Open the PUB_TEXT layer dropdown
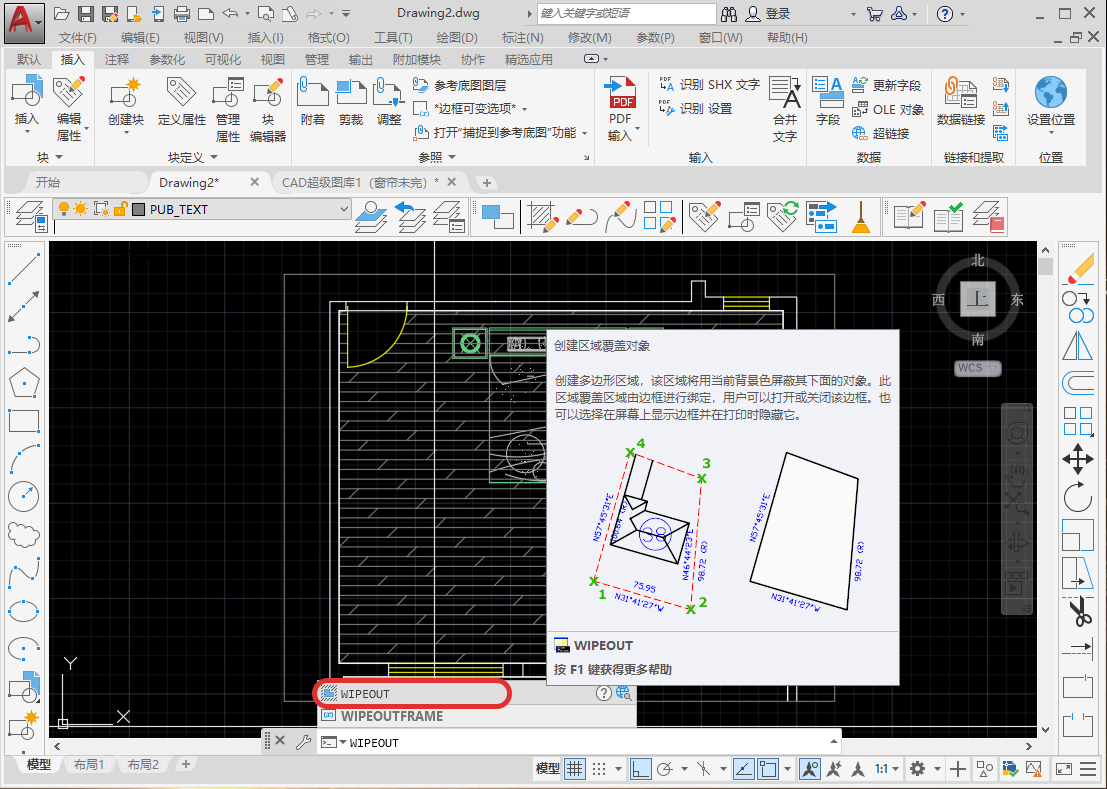This screenshot has width=1107, height=789. tap(344, 209)
